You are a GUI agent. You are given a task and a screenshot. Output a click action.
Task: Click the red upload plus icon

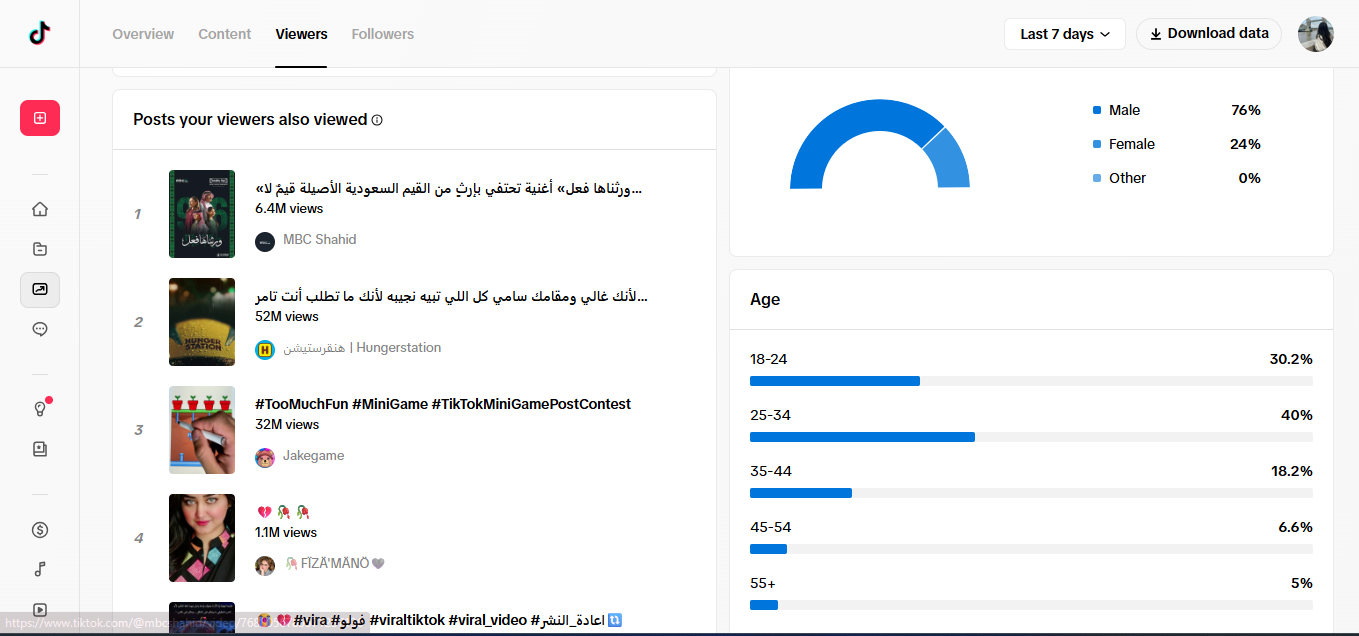click(40, 118)
